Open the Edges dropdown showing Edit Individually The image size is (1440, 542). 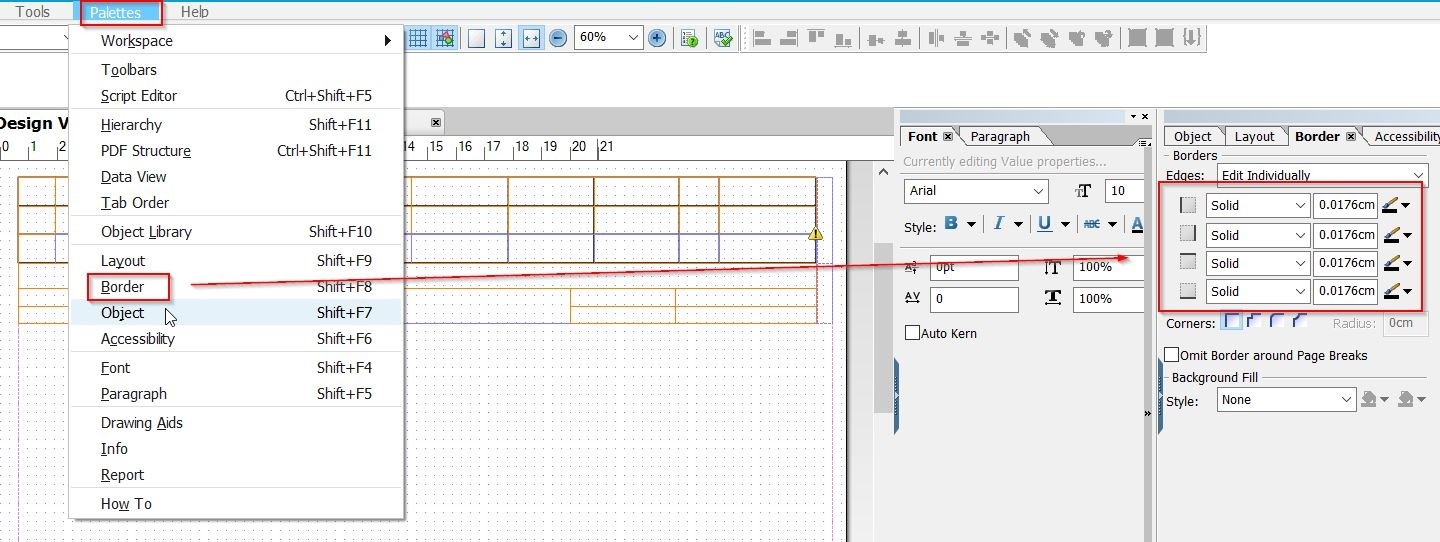pyautogui.click(x=1322, y=175)
